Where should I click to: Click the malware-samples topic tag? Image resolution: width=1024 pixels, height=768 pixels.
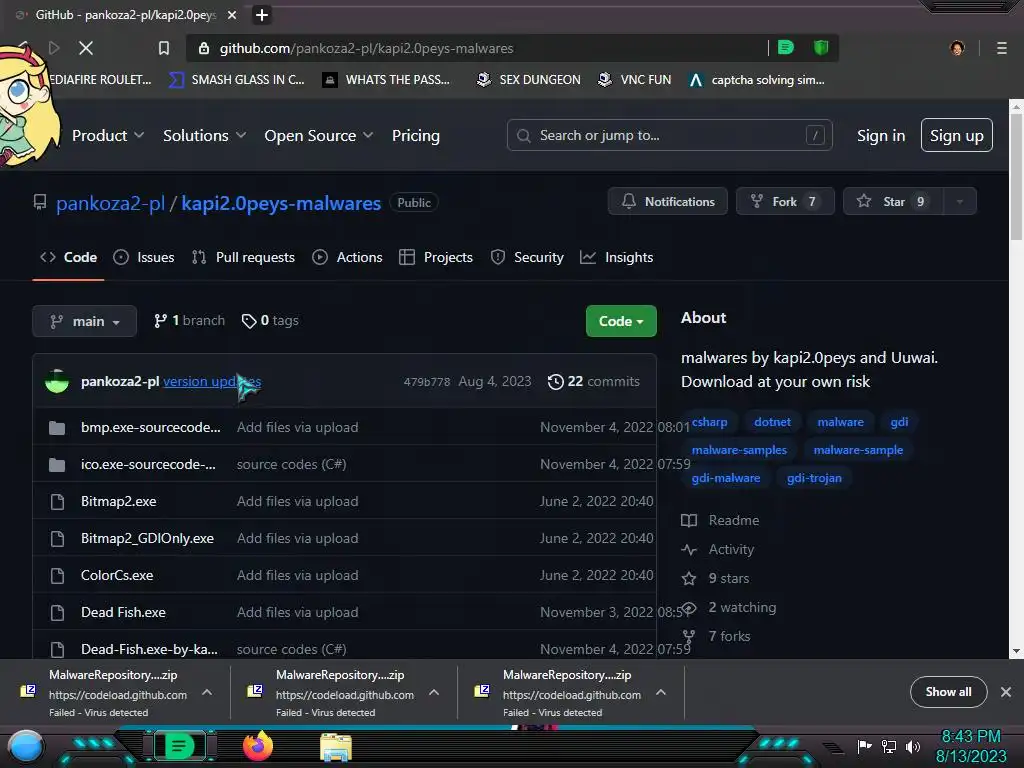(x=739, y=450)
